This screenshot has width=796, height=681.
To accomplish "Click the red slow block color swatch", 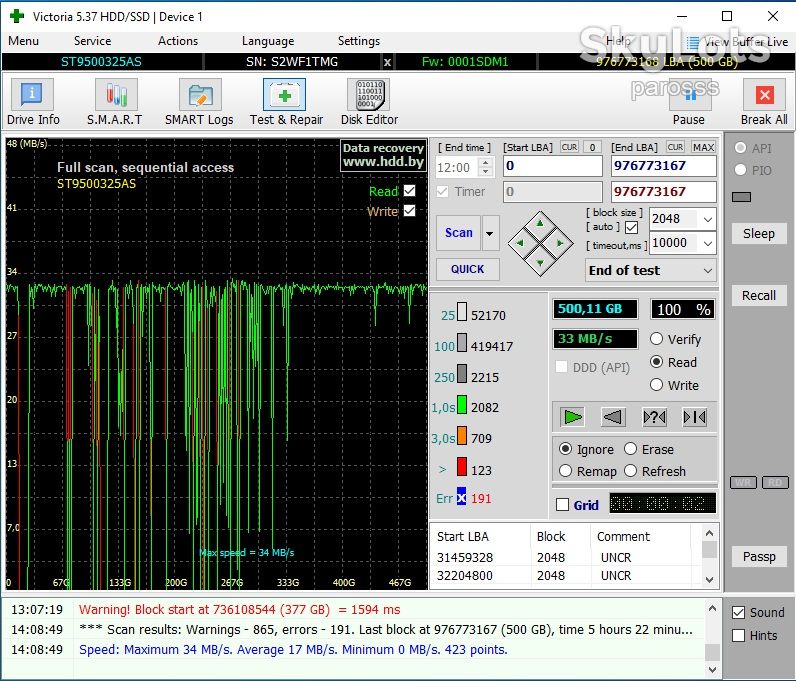I will pyautogui.click(x=461, y=467).
